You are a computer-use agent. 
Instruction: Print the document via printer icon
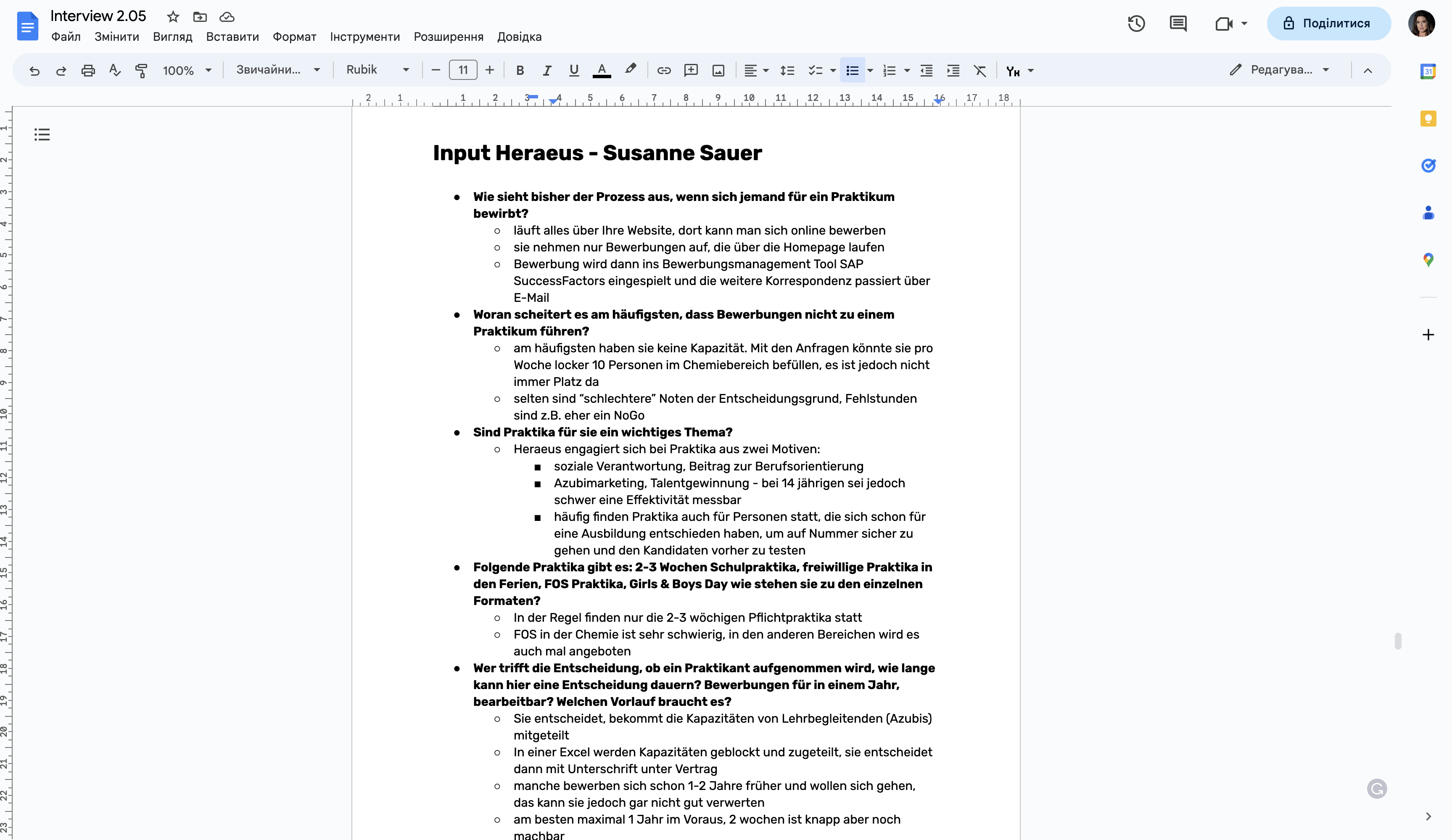coord(88,70)
